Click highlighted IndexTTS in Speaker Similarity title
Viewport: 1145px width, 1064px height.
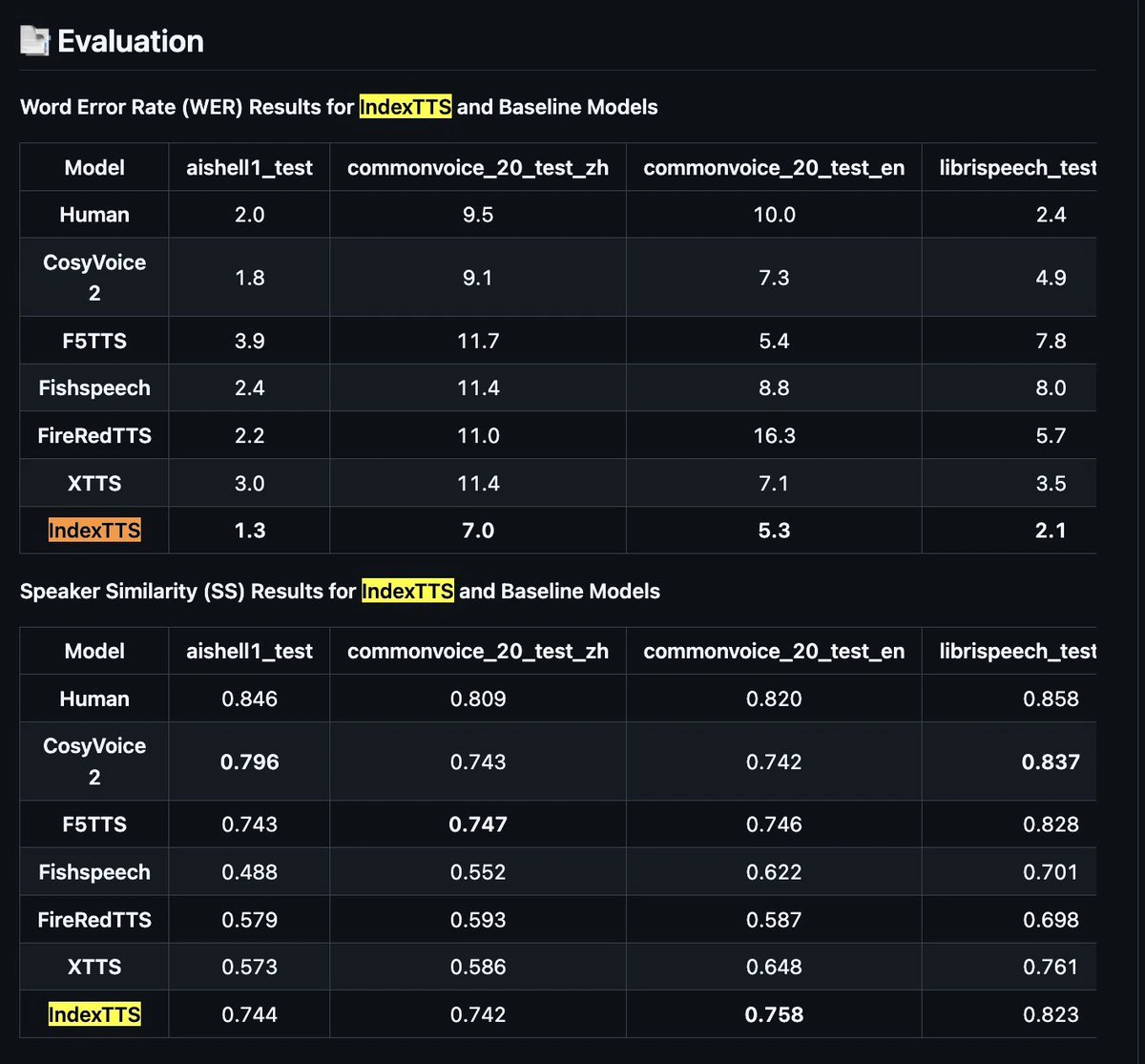pos(407,591)
